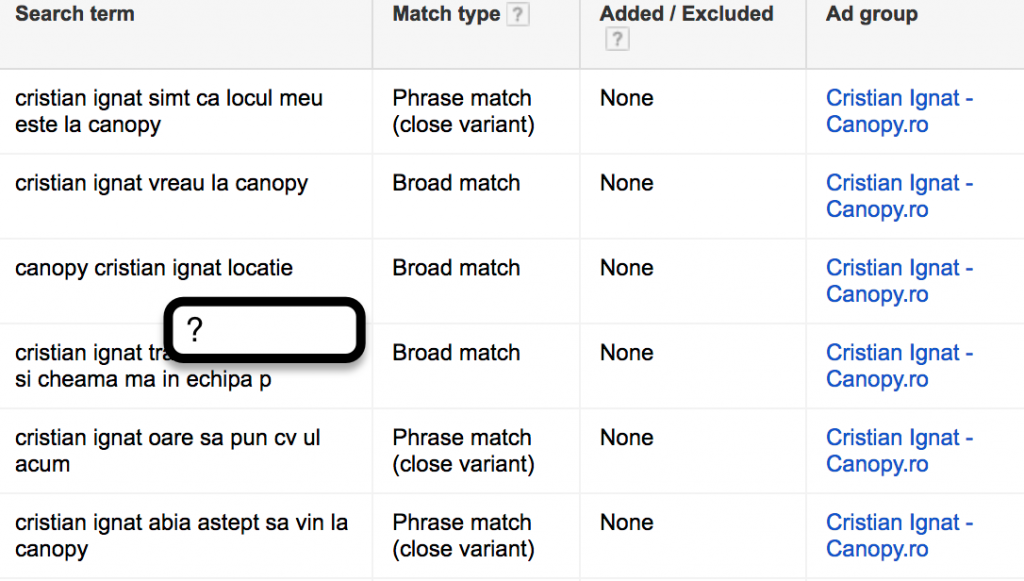Select search term 'cristian ignat vreau la canopy'

click(x=161, y=184)
